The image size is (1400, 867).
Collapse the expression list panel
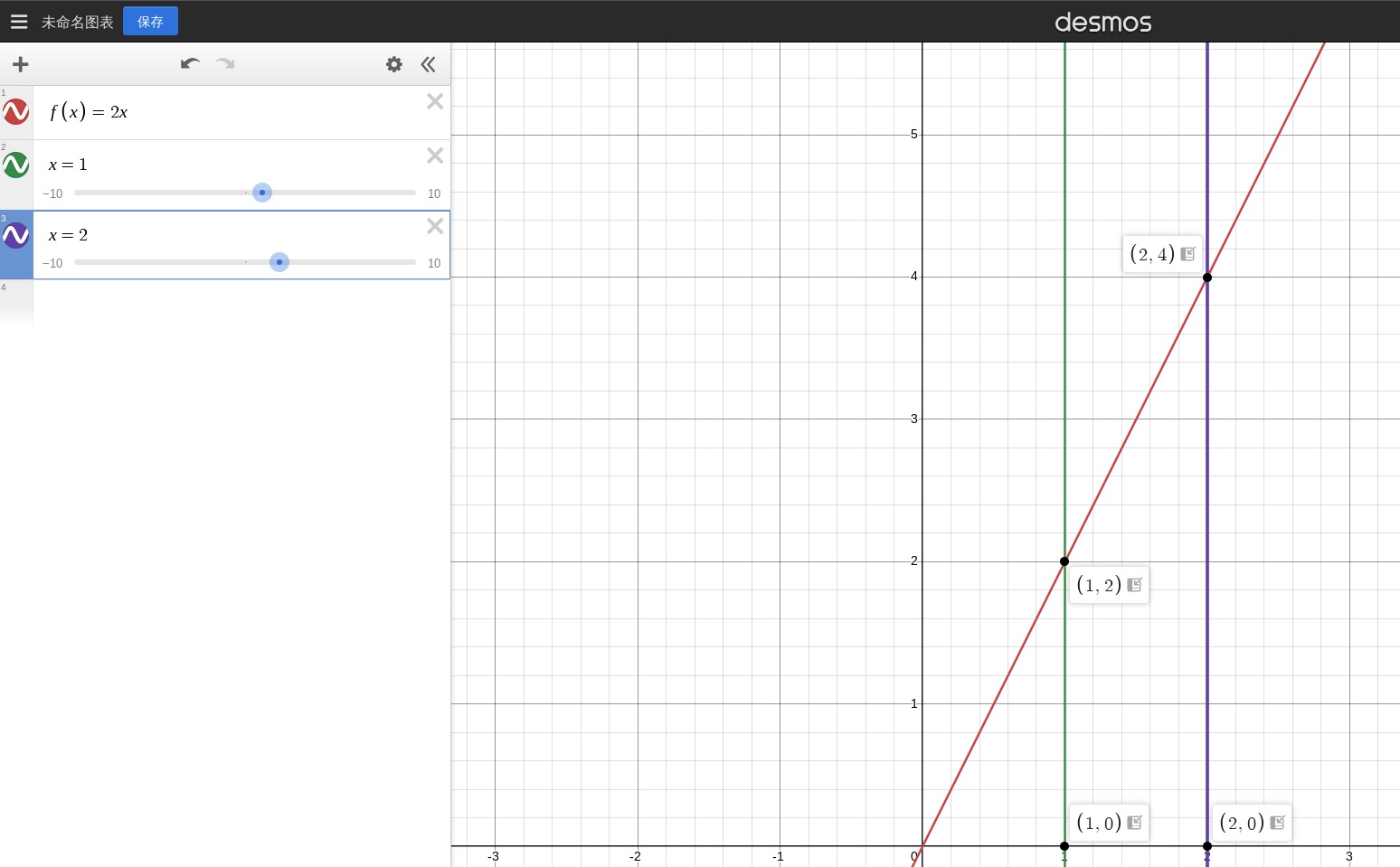pos(428,64)
